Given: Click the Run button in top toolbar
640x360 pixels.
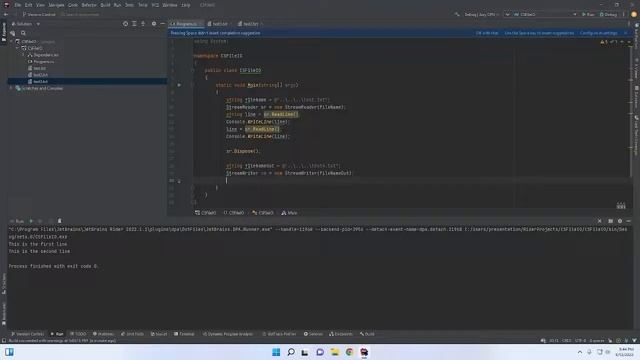Looking at the screenshot, I should tap(588, 14).
